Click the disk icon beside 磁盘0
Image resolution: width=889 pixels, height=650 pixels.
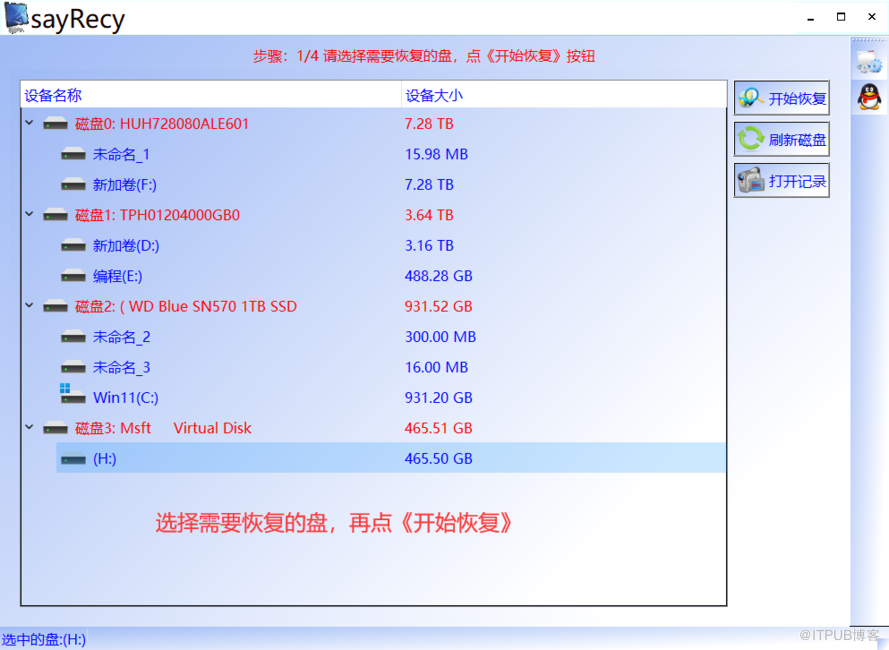pyautogui.click(x=56, y=124)
